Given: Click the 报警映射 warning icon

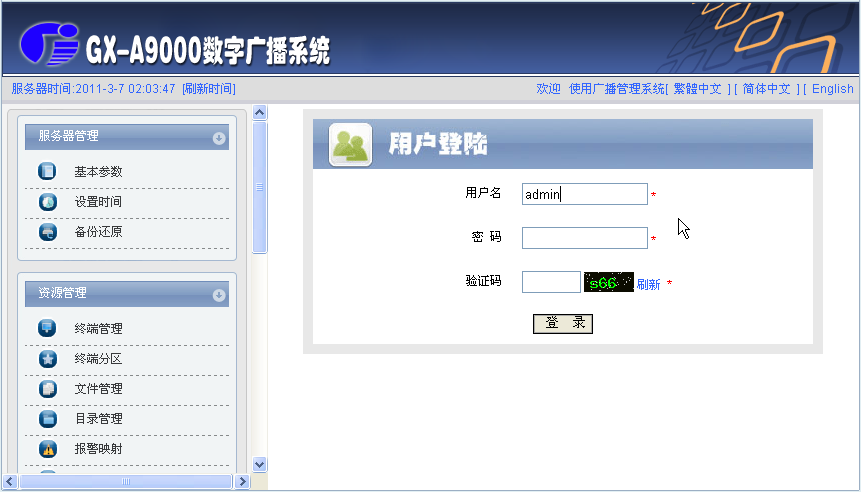Looking at the screenshot, I should 48,449.
